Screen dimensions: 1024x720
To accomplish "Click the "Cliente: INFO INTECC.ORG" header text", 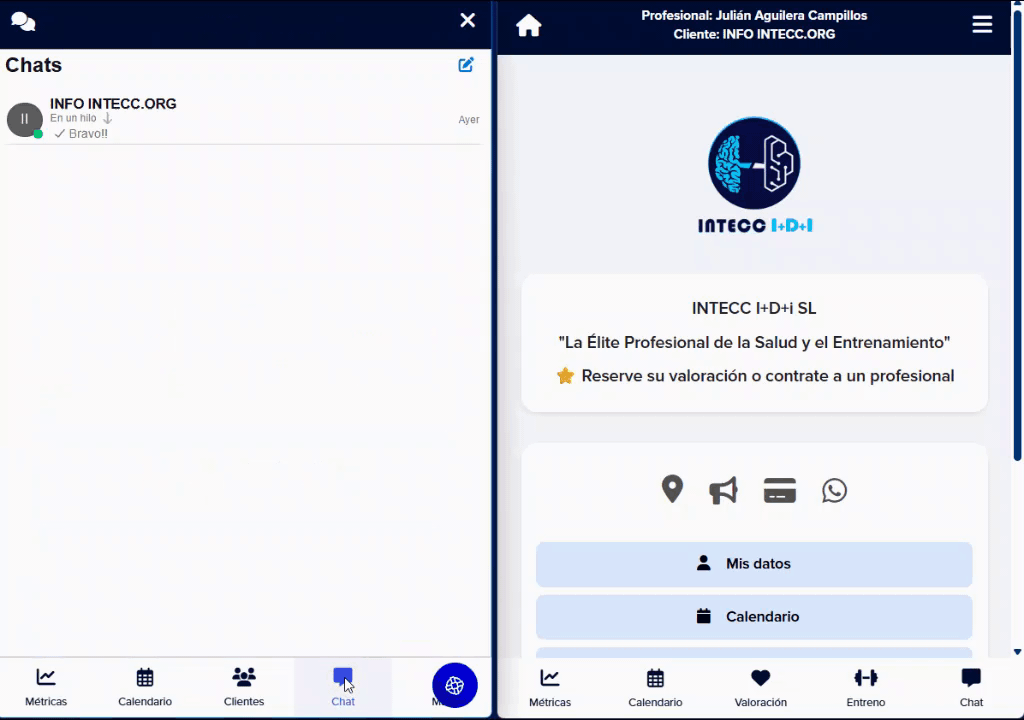I will pyautogui.click(x=754, y=34).
